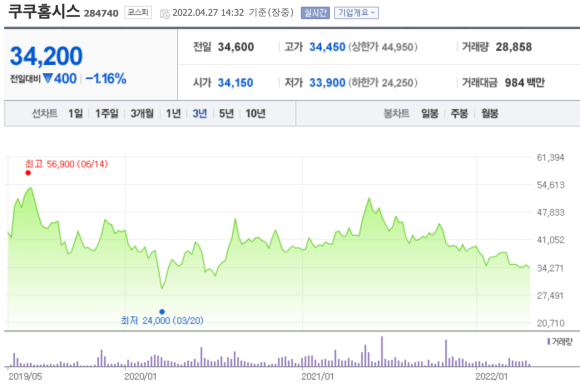Select the 1년 line chart tab
This screenshot has width=580, height=388.
(173, 114)
